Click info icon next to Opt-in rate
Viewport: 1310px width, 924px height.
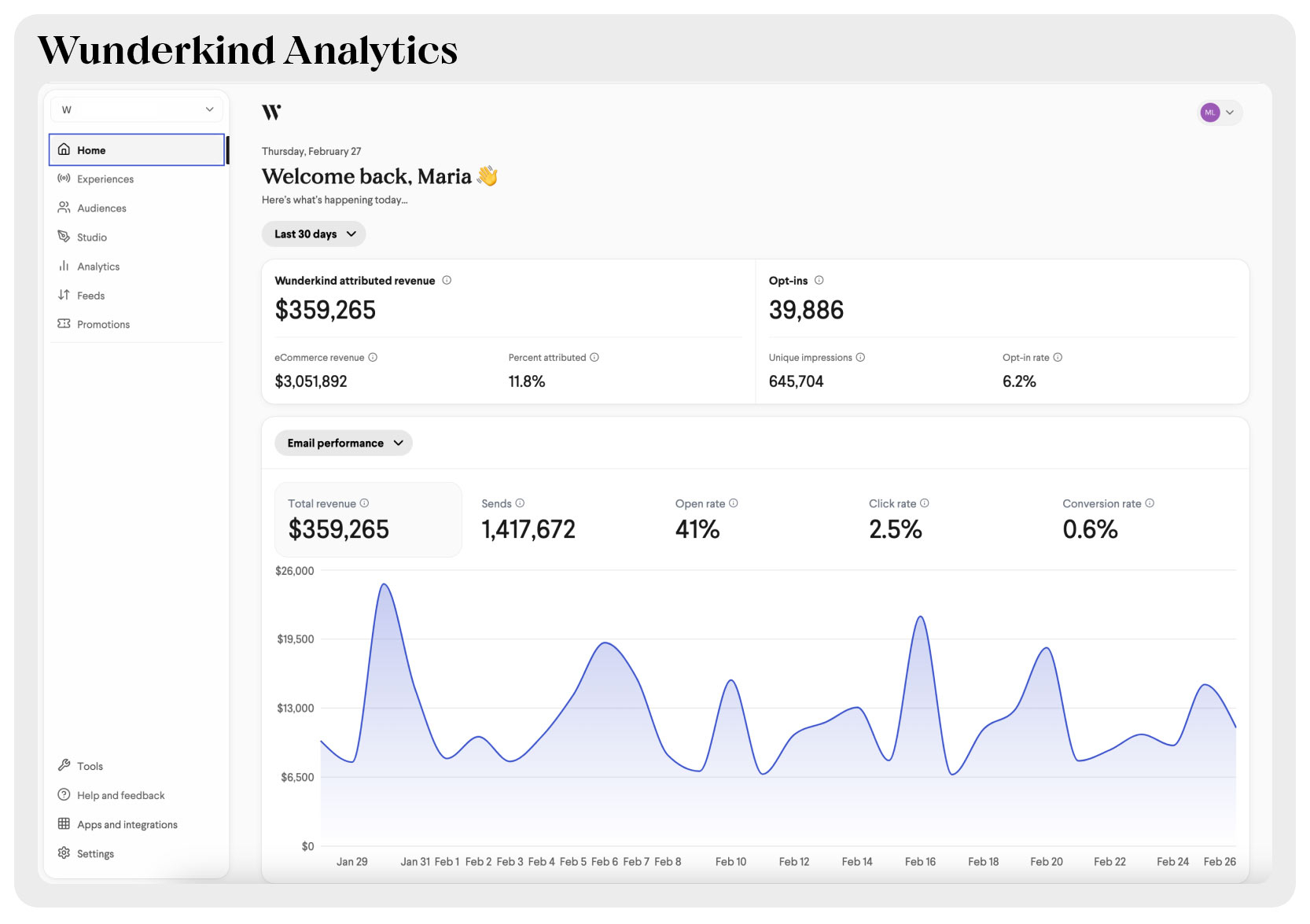click(1058, 358)
